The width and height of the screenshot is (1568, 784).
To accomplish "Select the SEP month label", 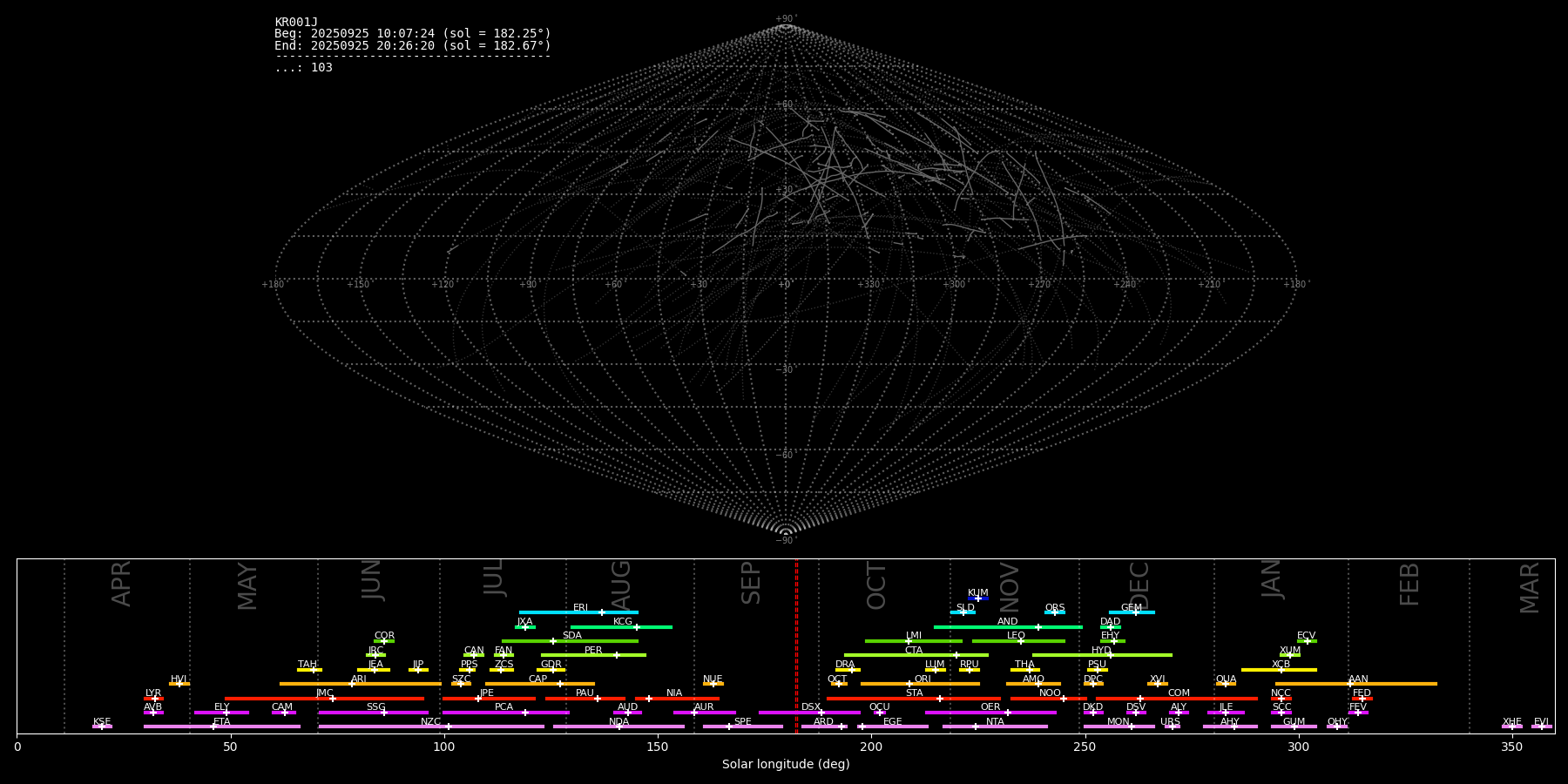I will coord(751,583).
